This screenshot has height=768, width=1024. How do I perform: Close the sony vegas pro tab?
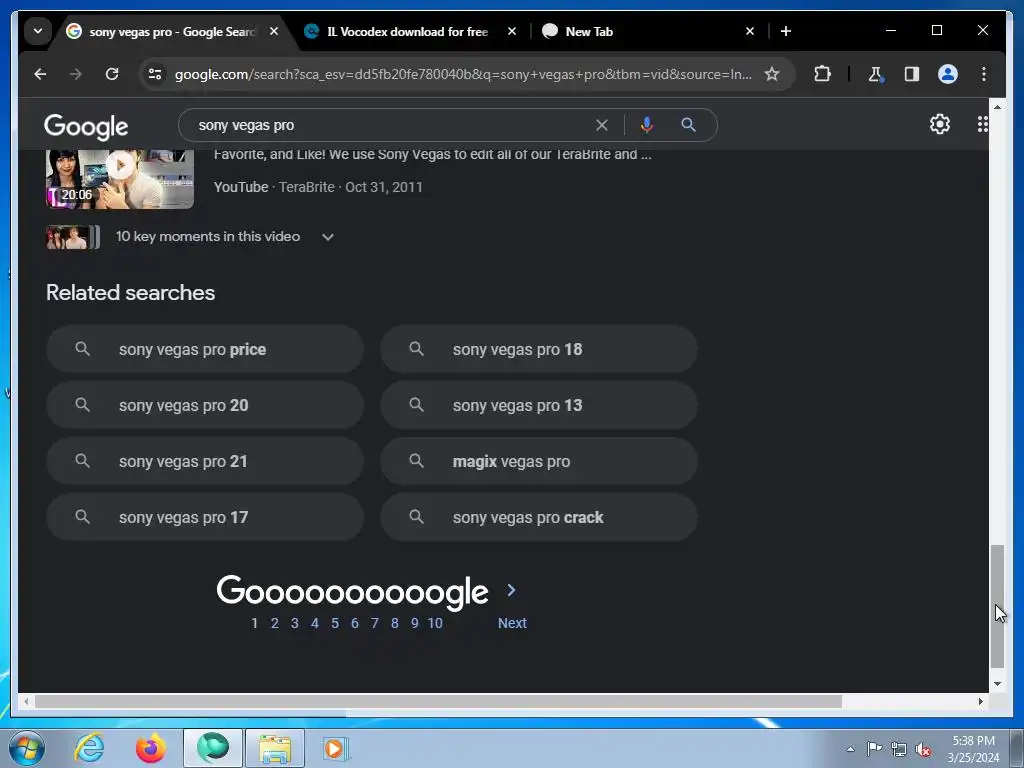[274, 31]
